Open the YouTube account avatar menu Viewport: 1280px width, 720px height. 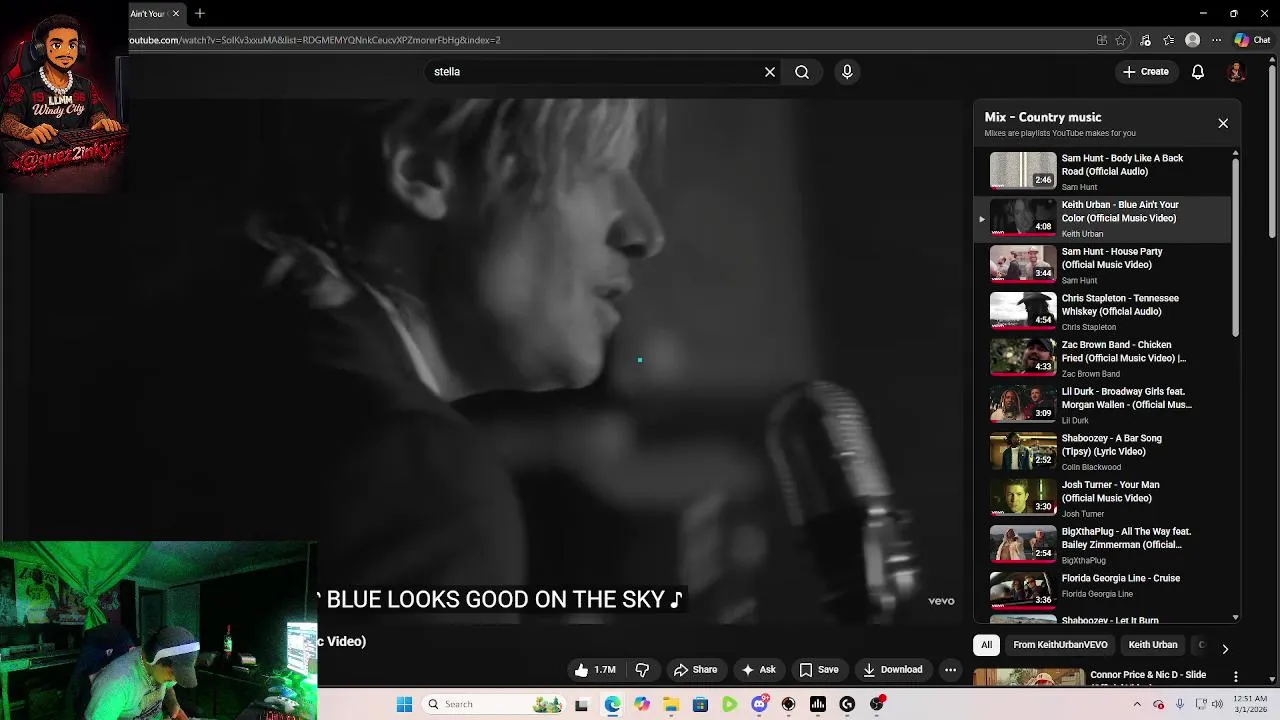pos(1236,72)
